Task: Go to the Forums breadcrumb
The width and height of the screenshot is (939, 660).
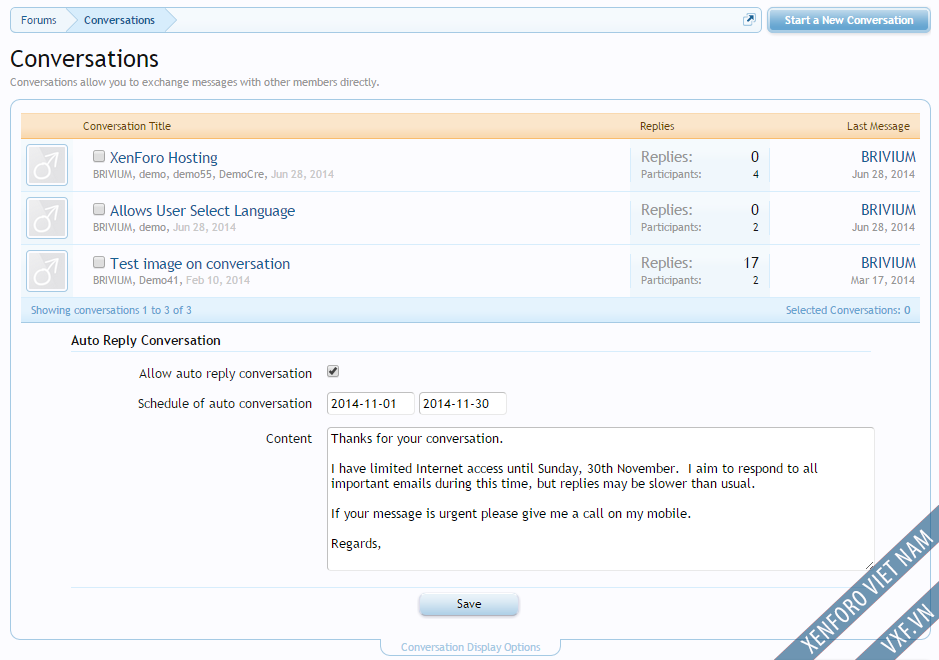Action: pos(38,20)
